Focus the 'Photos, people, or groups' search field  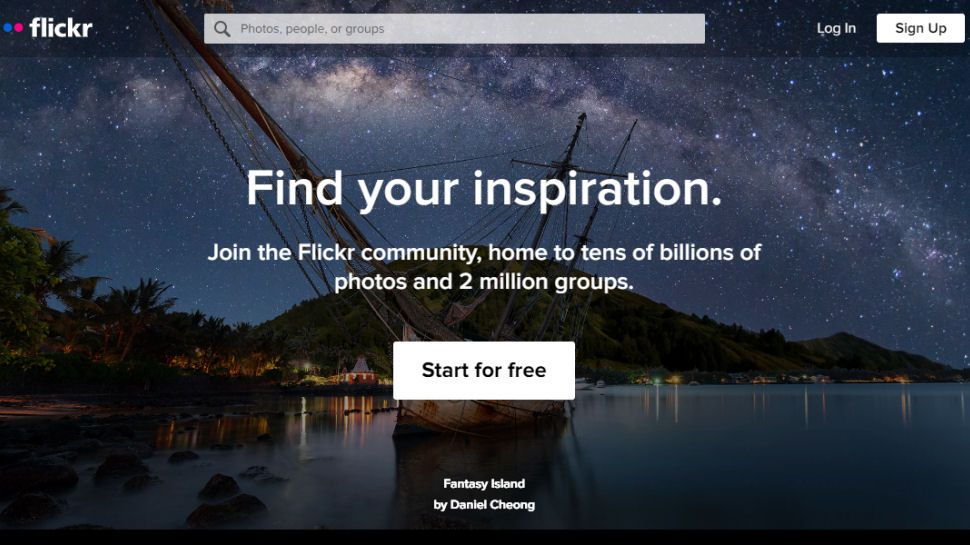(x=454, y=28)
